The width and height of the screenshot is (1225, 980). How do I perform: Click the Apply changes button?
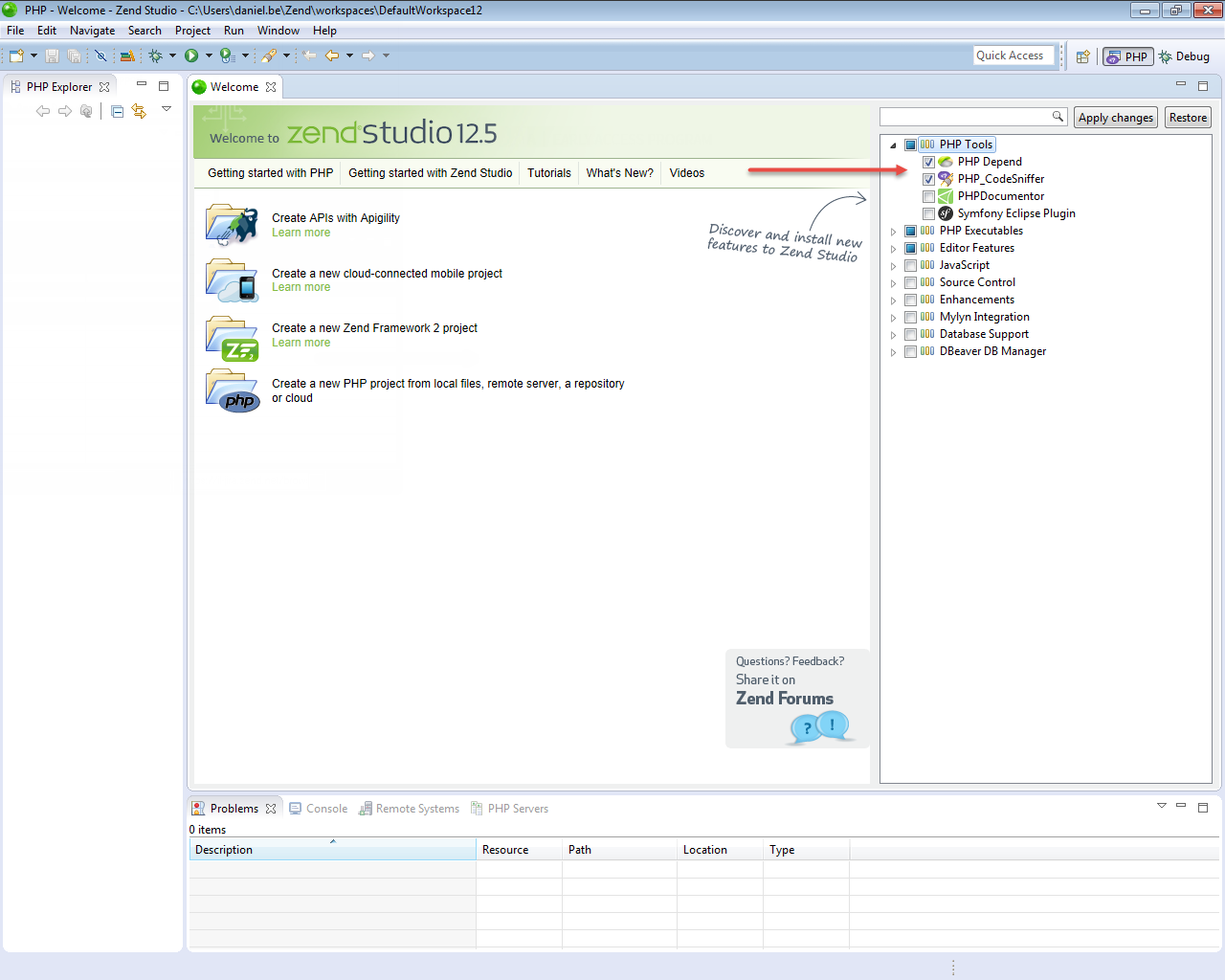pyautogui.click(x=1115, y=118)
